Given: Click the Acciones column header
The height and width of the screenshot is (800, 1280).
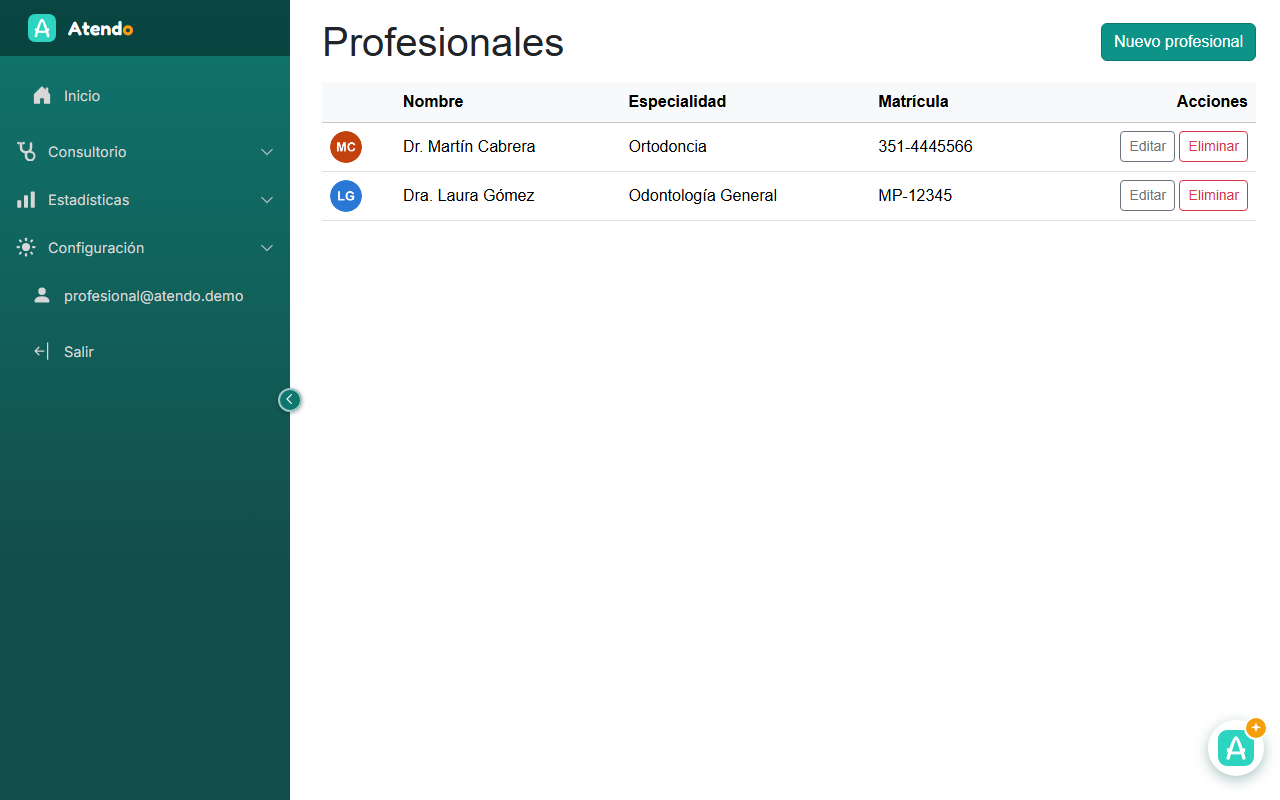Looking at the screenshot, I should pyautogui.click(x=1212, y=101).
